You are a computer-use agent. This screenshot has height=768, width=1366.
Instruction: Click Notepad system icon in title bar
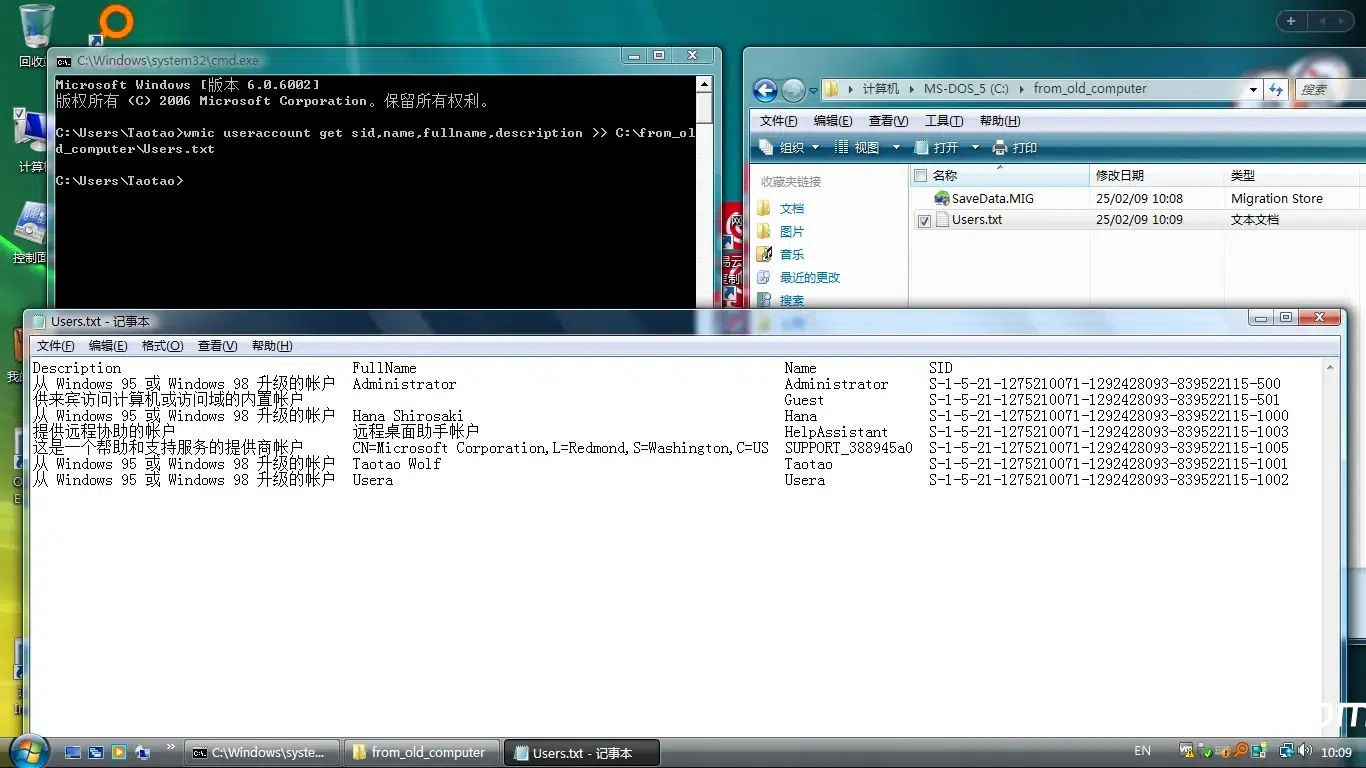39,321
